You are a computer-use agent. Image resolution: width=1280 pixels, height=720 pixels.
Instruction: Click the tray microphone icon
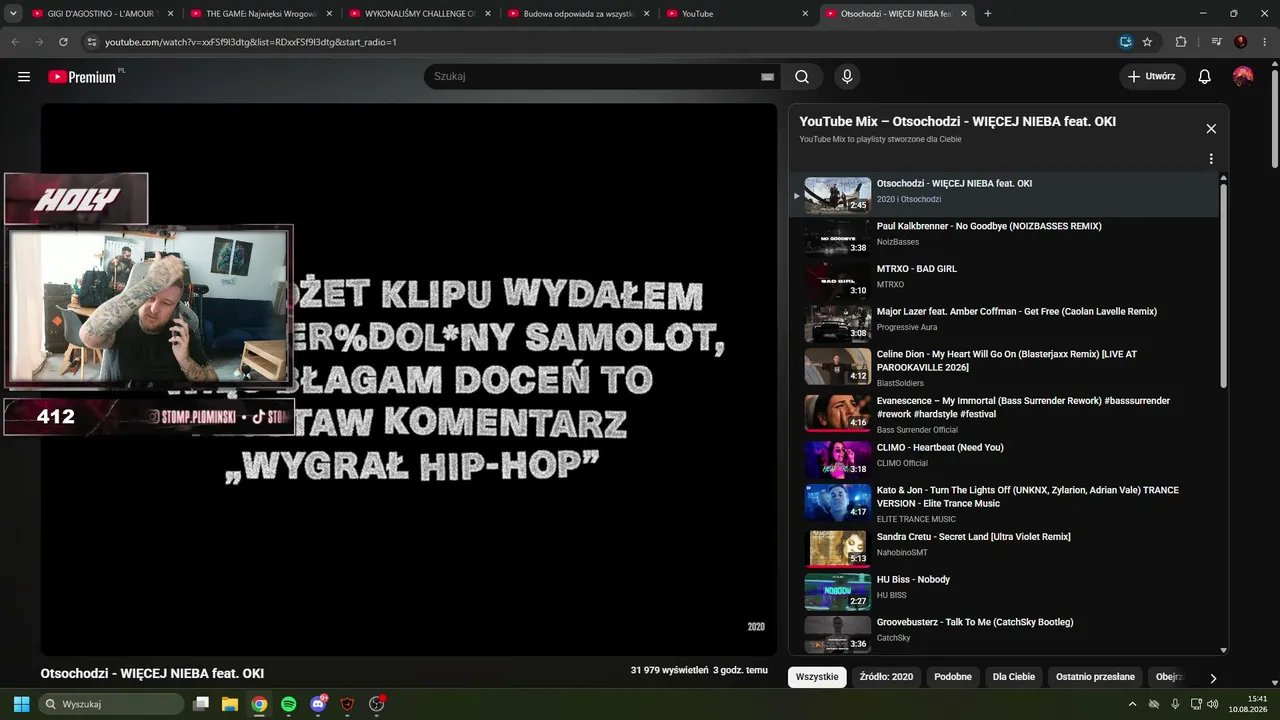[1175, 704]
